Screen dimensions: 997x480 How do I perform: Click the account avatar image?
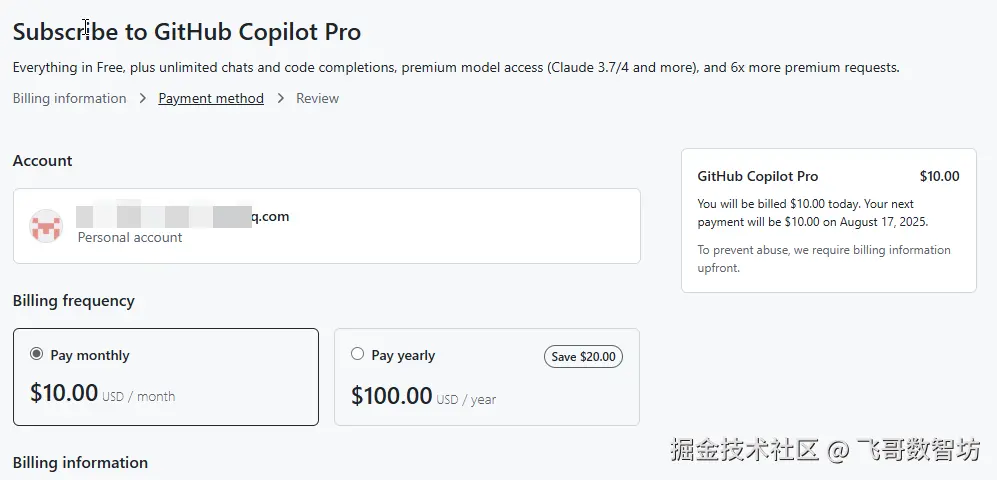46,226
